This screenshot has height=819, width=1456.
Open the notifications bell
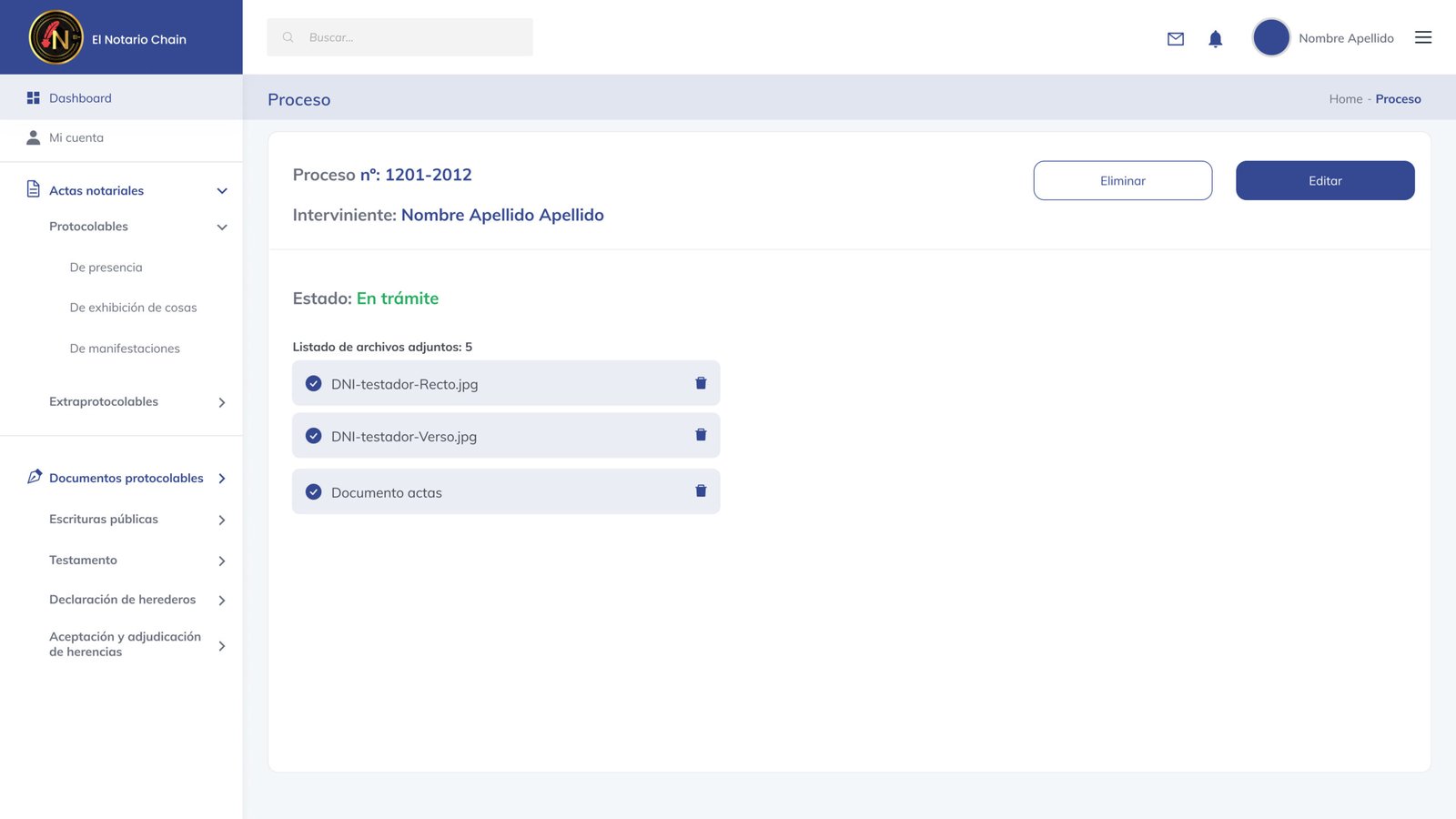[1215, 38]
